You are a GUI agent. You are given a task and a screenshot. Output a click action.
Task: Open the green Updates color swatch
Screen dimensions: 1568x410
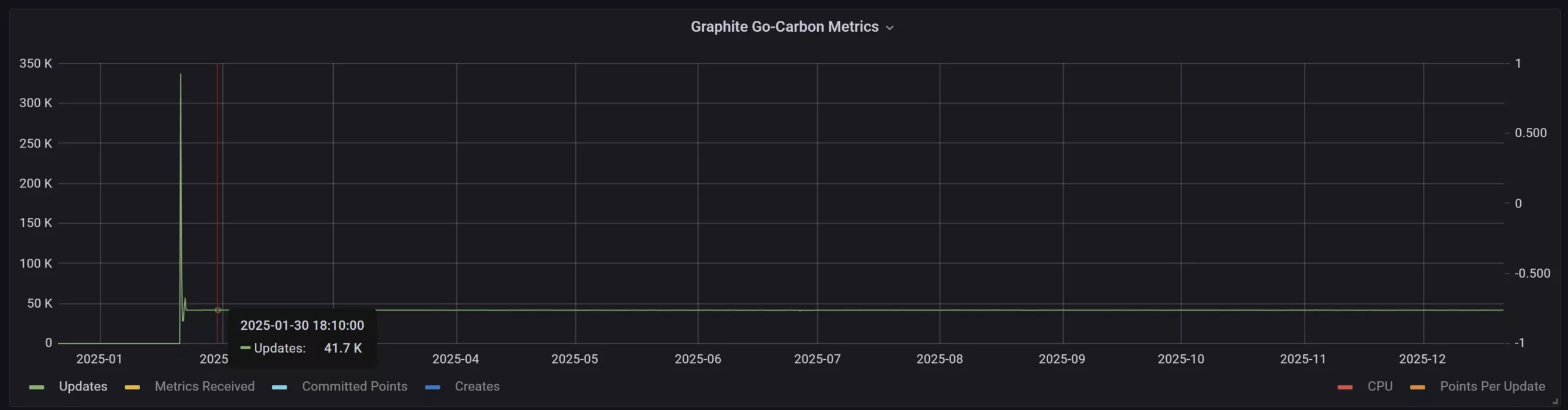[x=37, y=387]
